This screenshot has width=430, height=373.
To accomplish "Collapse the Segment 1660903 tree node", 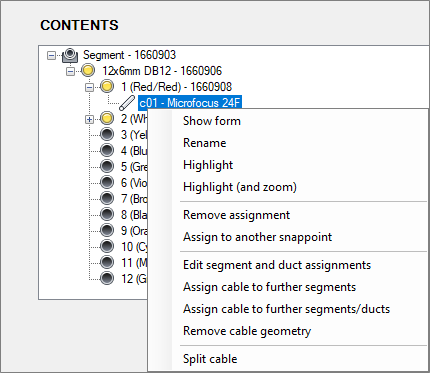I will (51, 55).
